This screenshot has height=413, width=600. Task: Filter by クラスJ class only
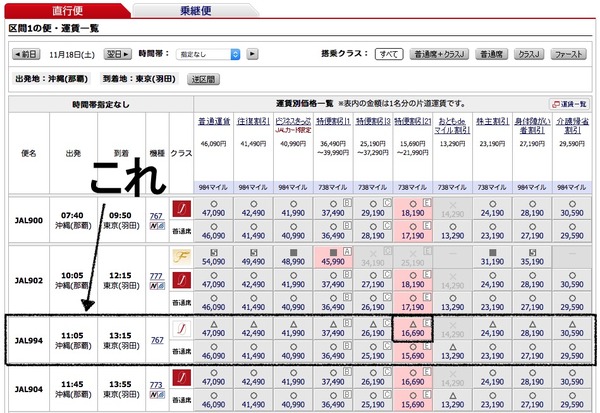pyautogui.click(x=529, y=54)
